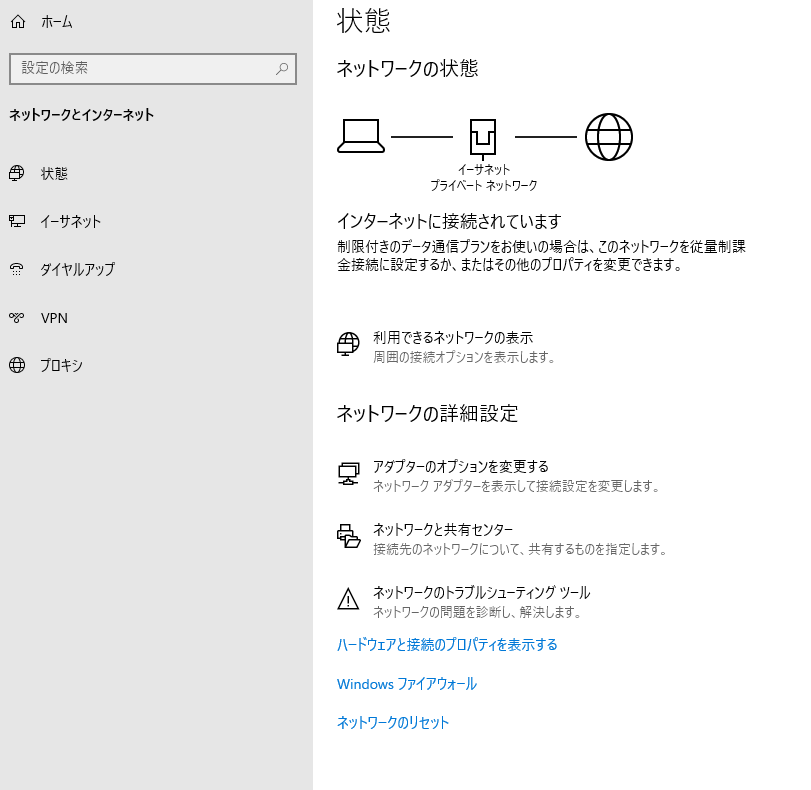Open the 状態 sidebar page

pos(54,173)
